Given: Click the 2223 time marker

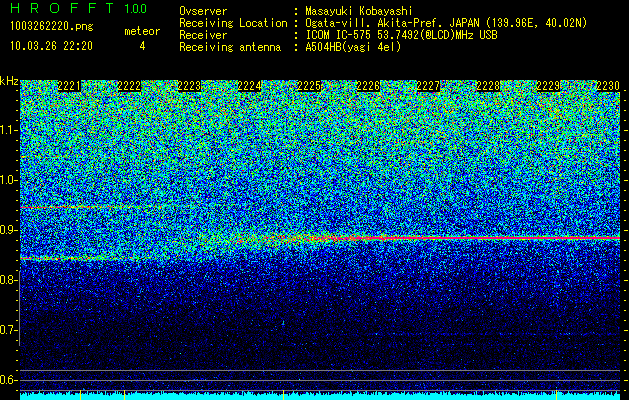Looking at the screenshot, I should coord(189,86).
